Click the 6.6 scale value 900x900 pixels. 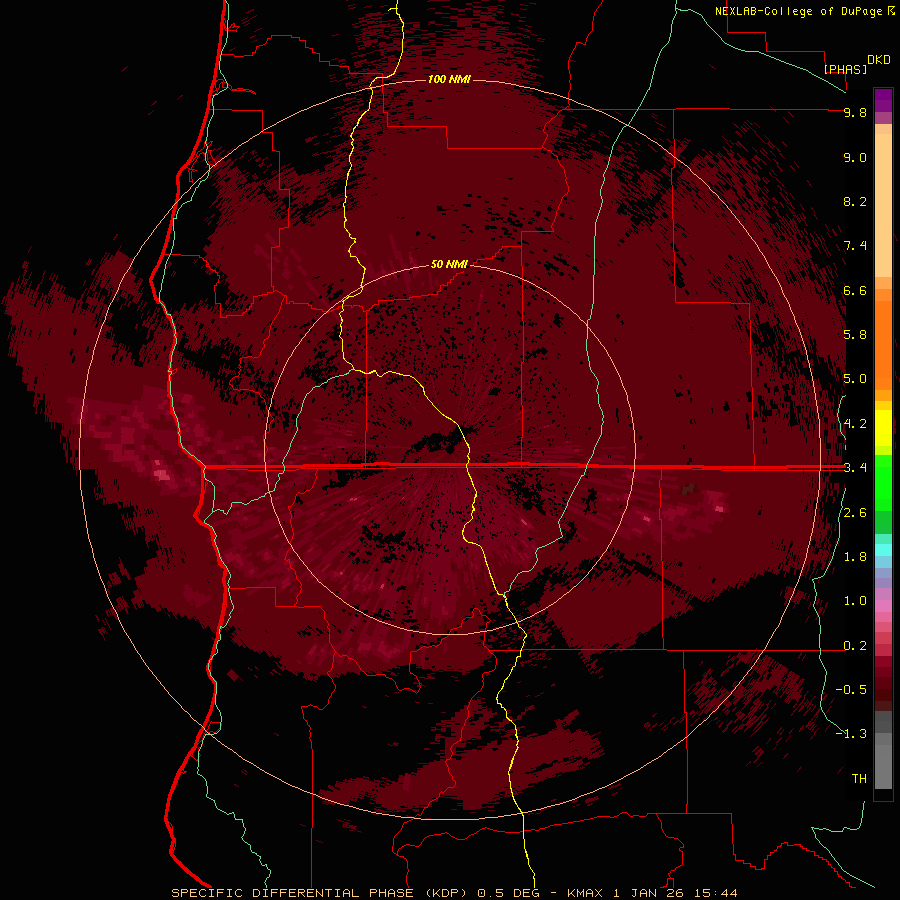855,290
